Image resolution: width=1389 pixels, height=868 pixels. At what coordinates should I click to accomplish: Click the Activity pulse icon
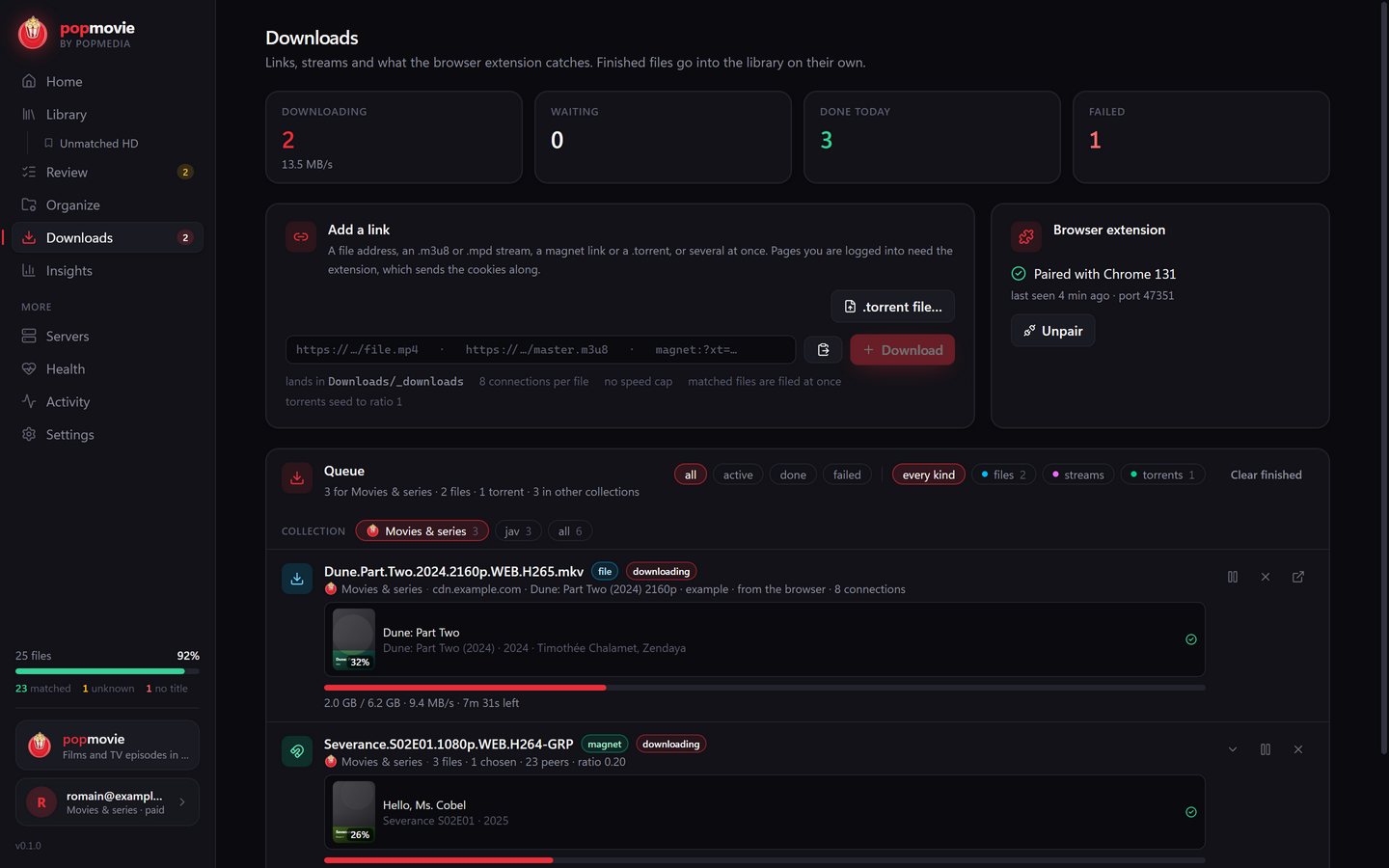pos(29,401)
